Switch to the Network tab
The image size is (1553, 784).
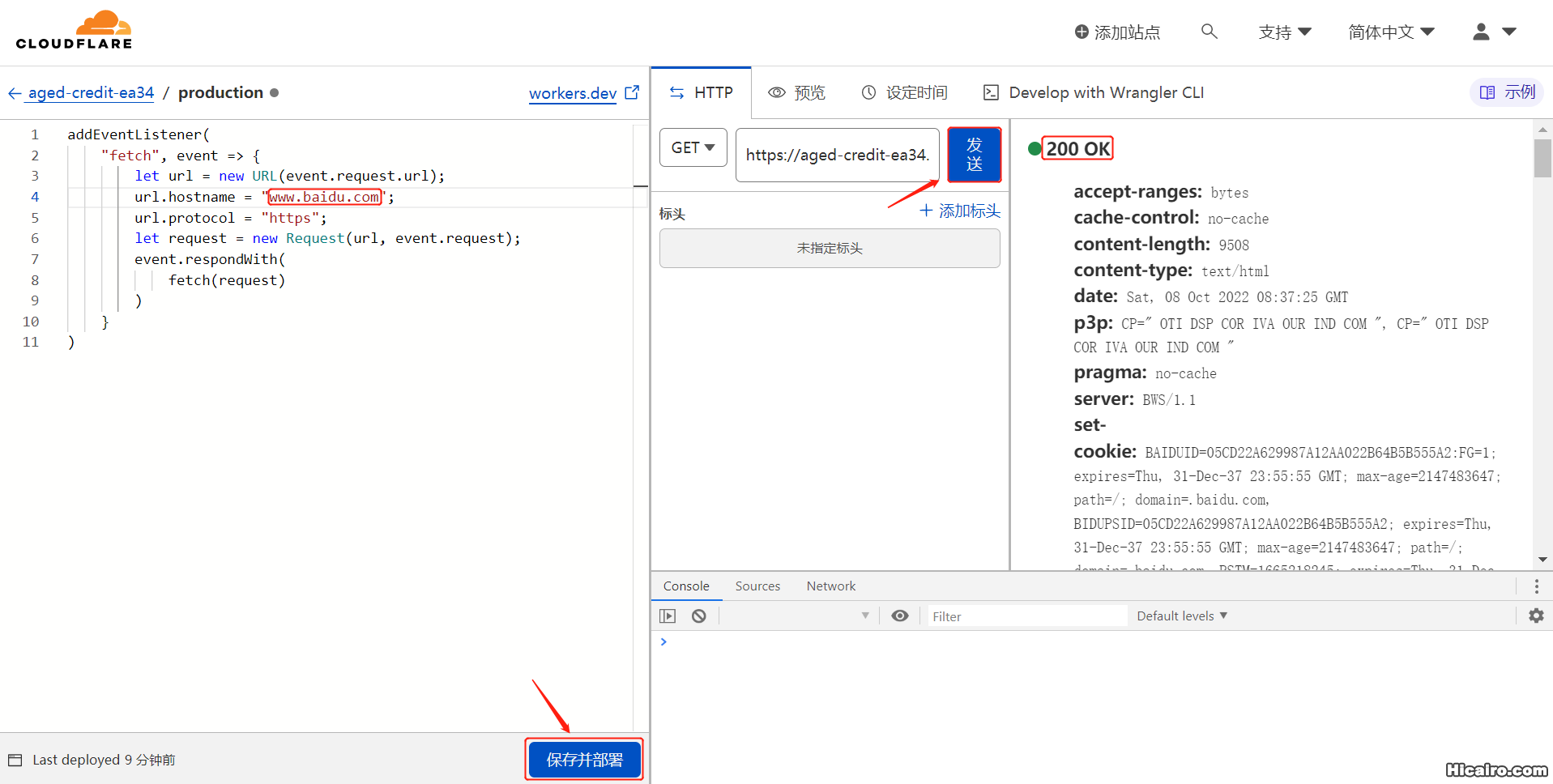tap(830, 586)
